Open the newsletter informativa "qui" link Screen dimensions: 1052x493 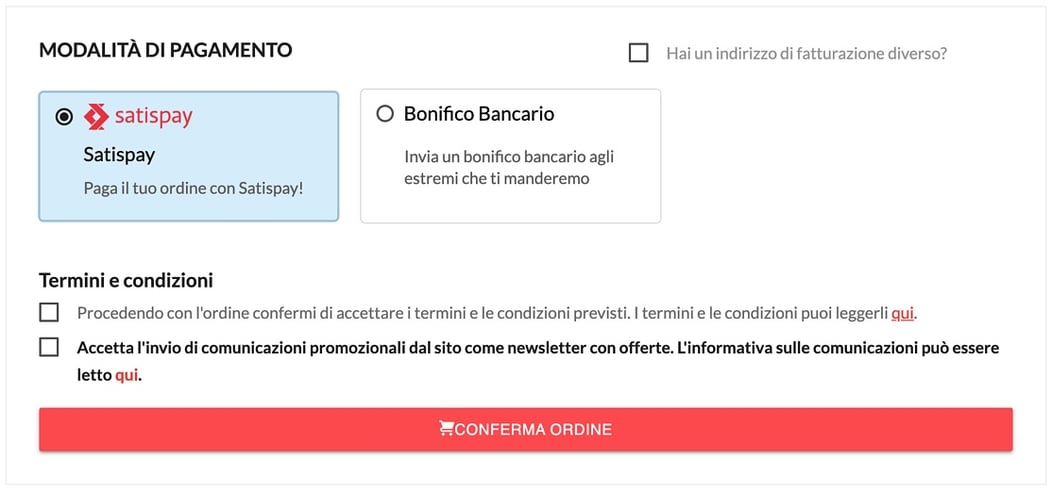[127, 376]
